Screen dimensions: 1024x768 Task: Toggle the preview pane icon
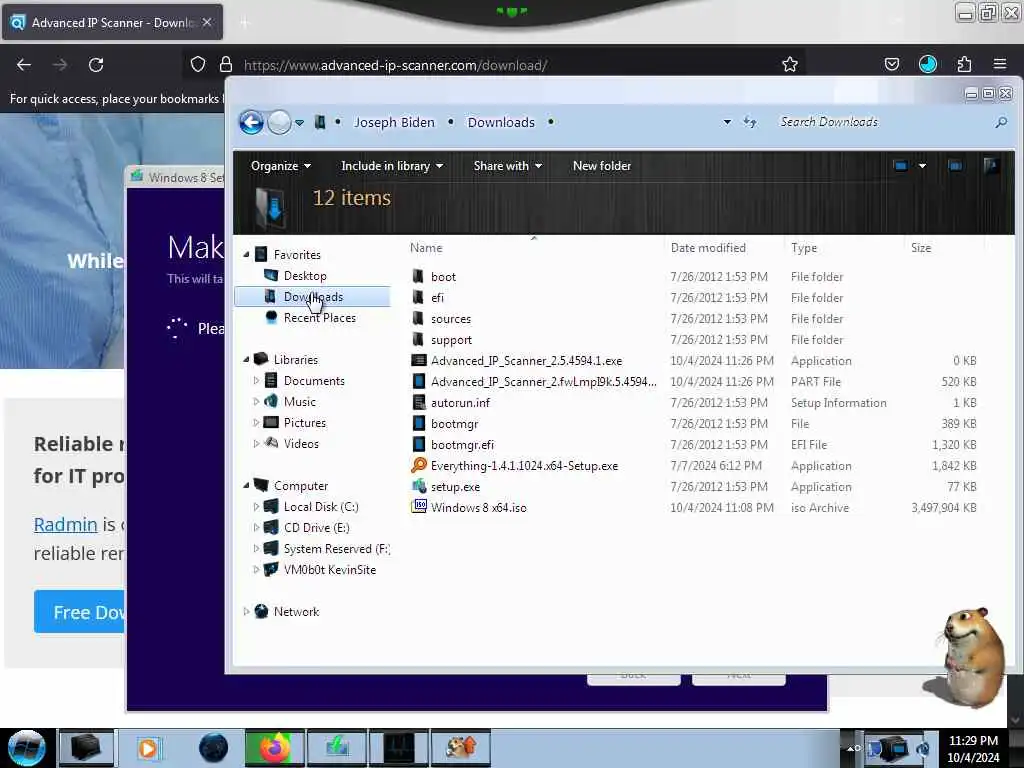pyautogui.click(x=955, y=166)
